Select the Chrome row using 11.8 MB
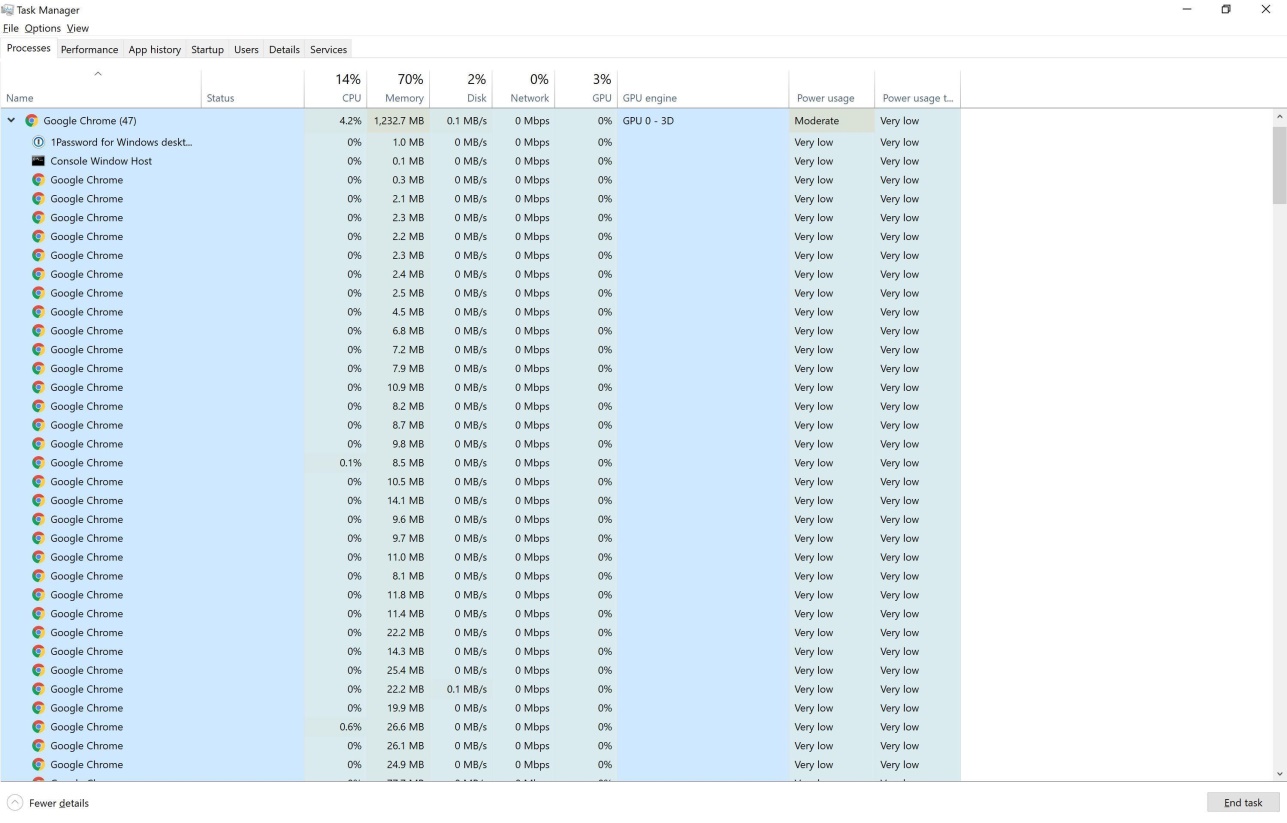Viewport: 1287px width, 823px height. (480, 595)
